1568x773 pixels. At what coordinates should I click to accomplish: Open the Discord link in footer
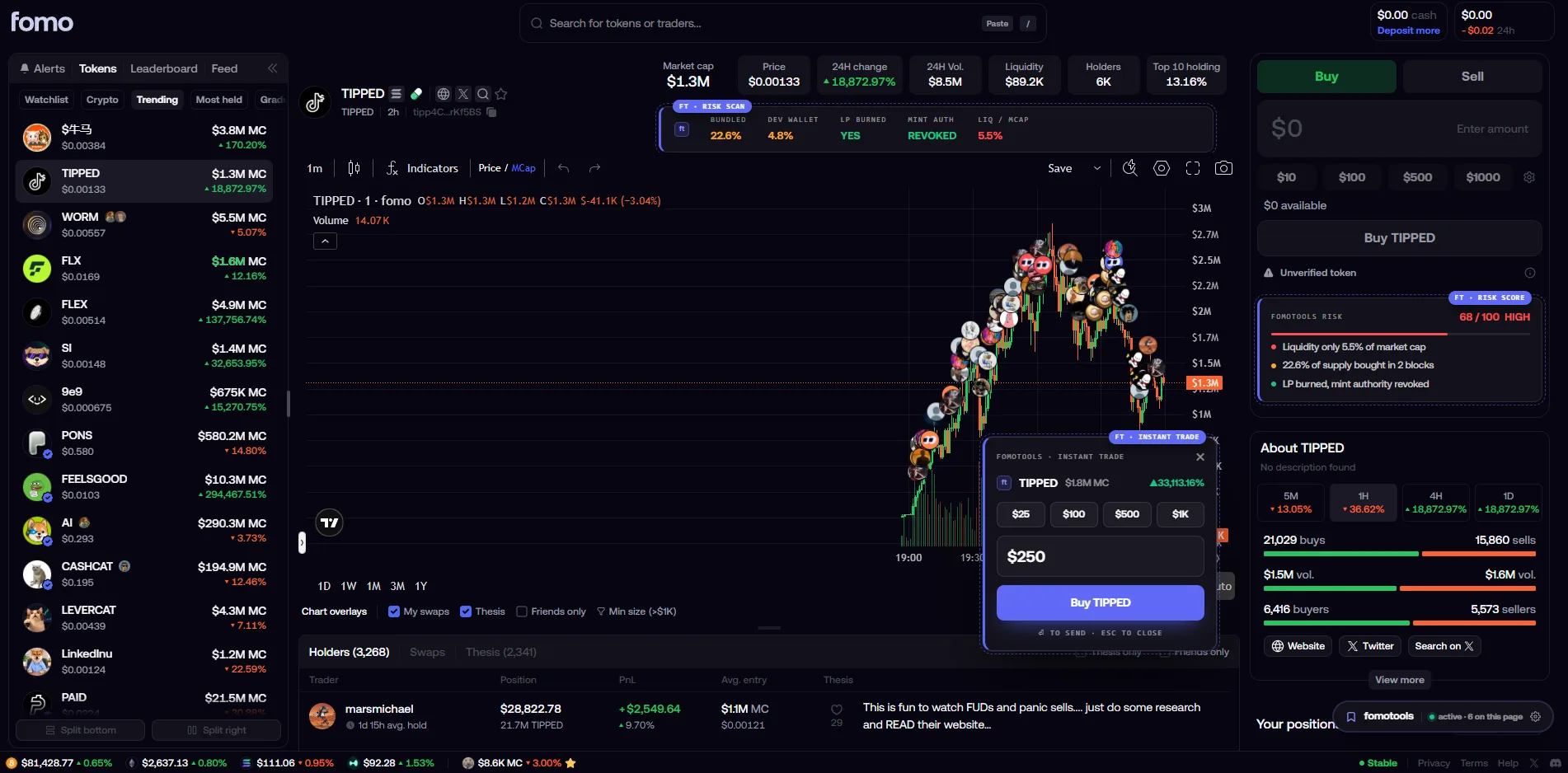(x=1556, y=763)
